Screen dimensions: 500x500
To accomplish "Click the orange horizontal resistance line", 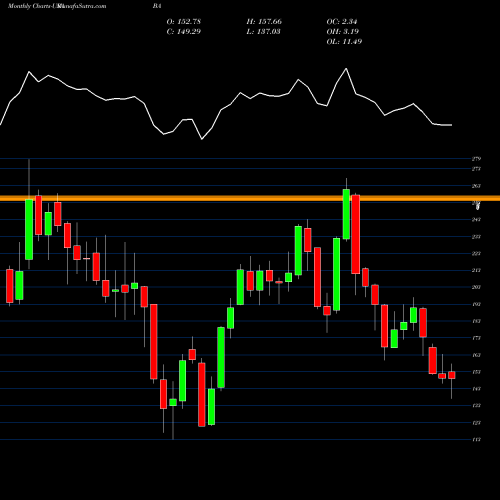I will (250, 198).
